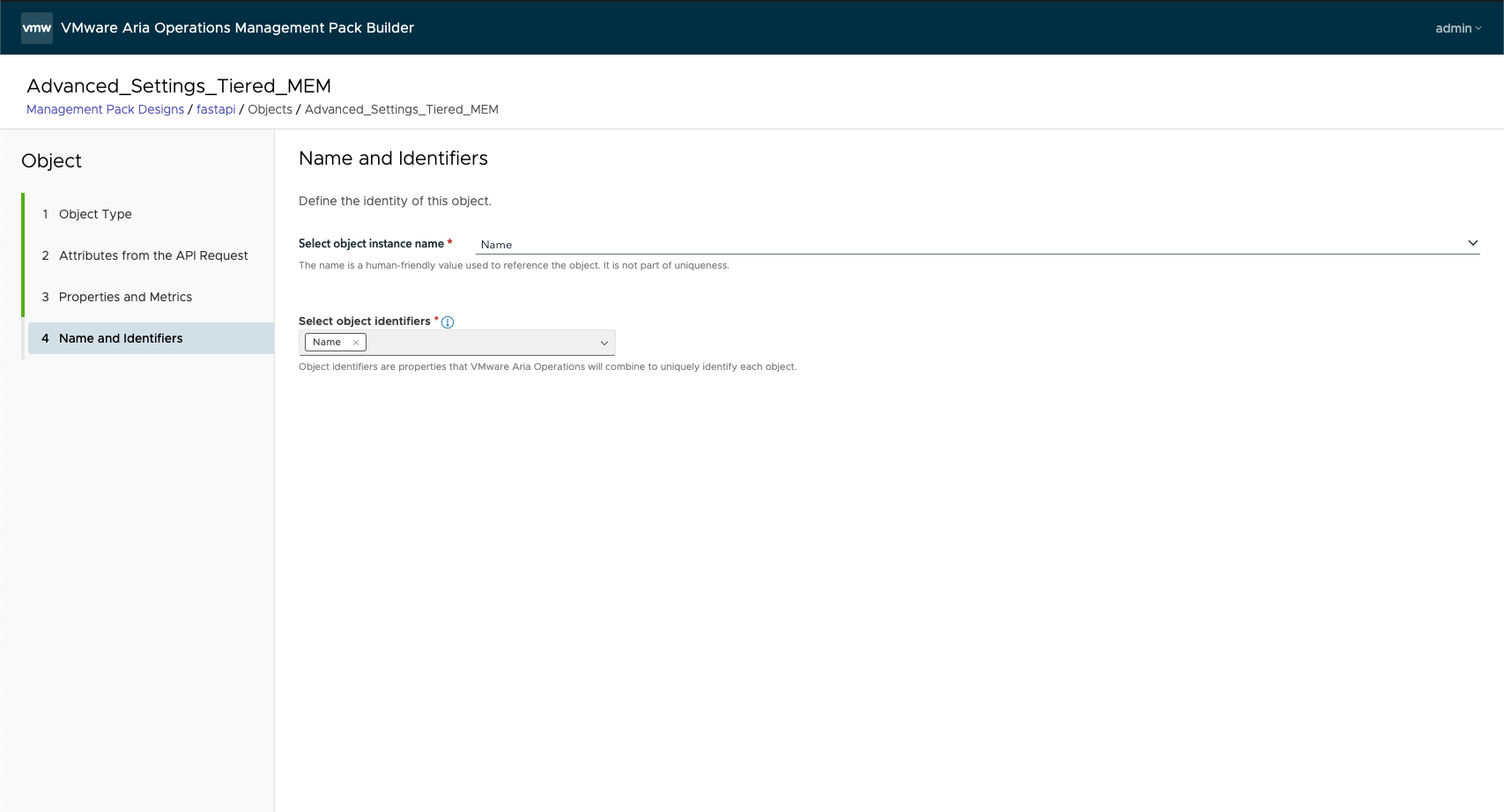Click the empty area in identifiers input box

pos(480,343)
